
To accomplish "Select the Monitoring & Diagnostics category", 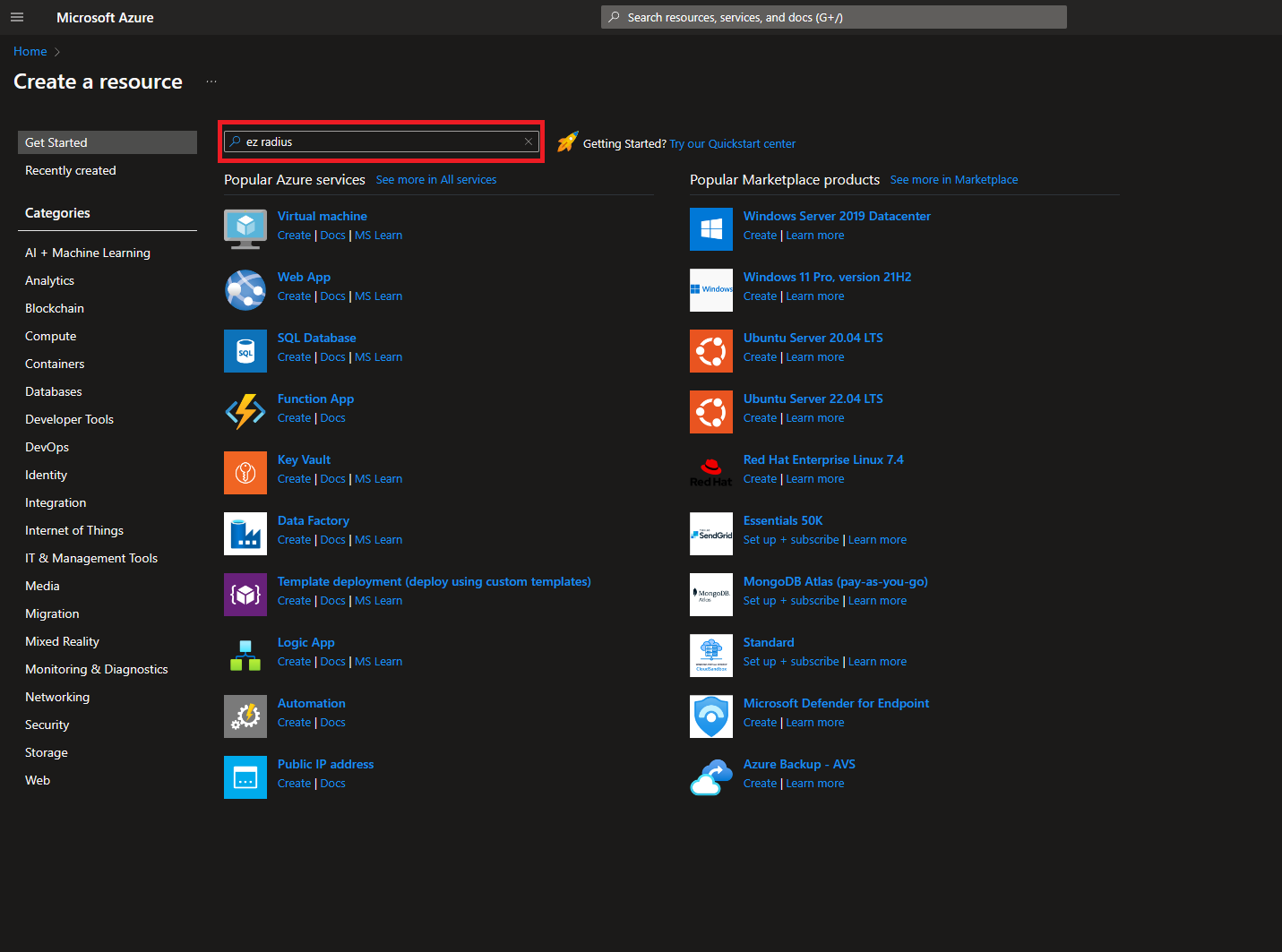I will pyautogui.click(x=97, y=669).
